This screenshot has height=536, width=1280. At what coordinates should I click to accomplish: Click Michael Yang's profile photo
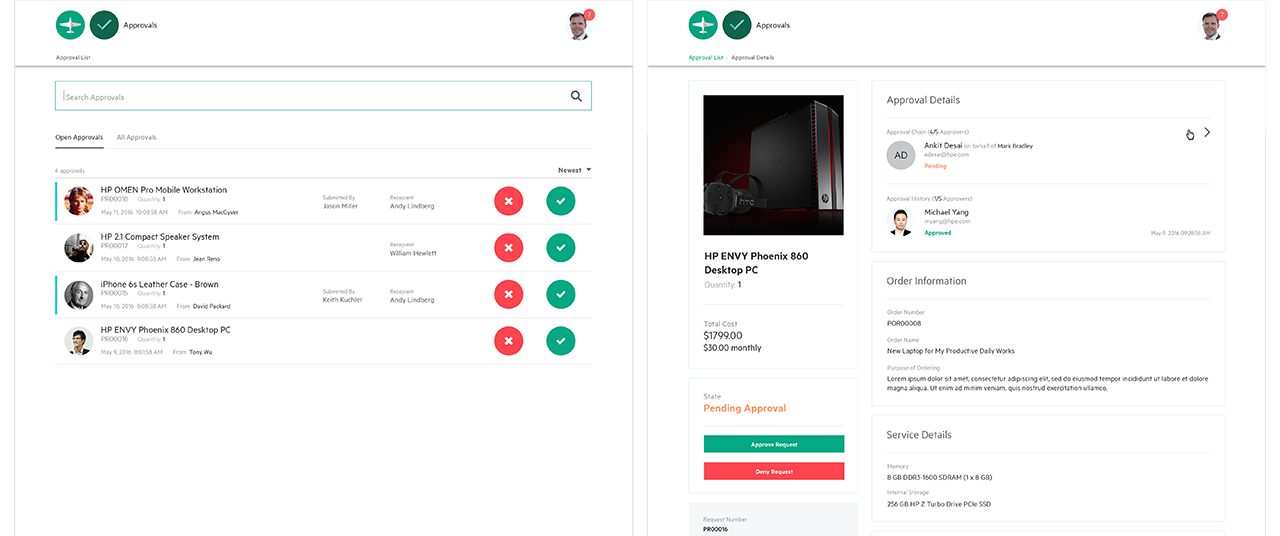tap(901, 222)
